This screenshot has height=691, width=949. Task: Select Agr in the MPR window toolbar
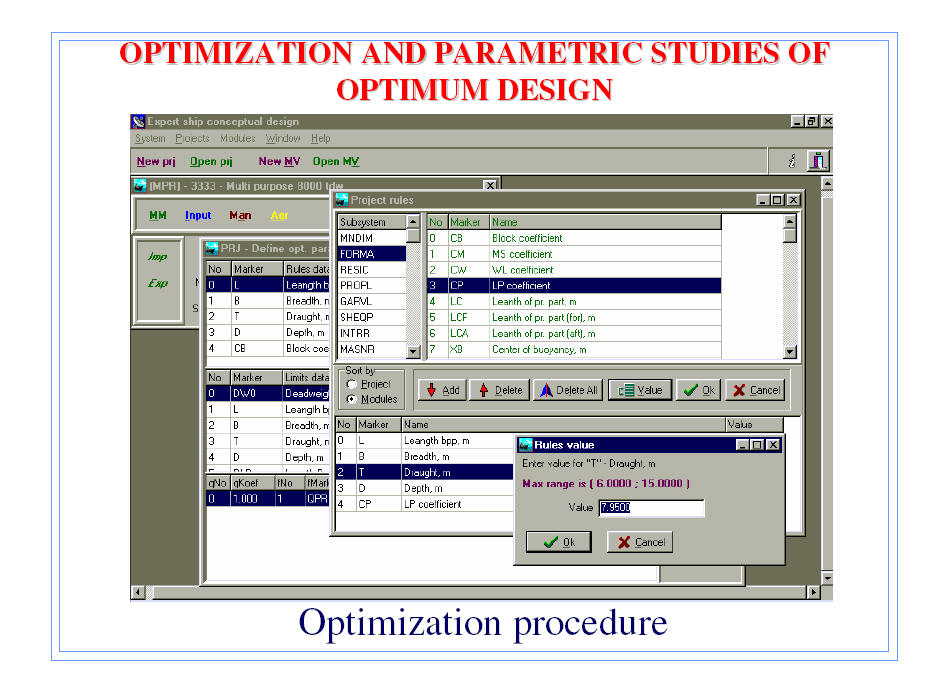[280, 215]
